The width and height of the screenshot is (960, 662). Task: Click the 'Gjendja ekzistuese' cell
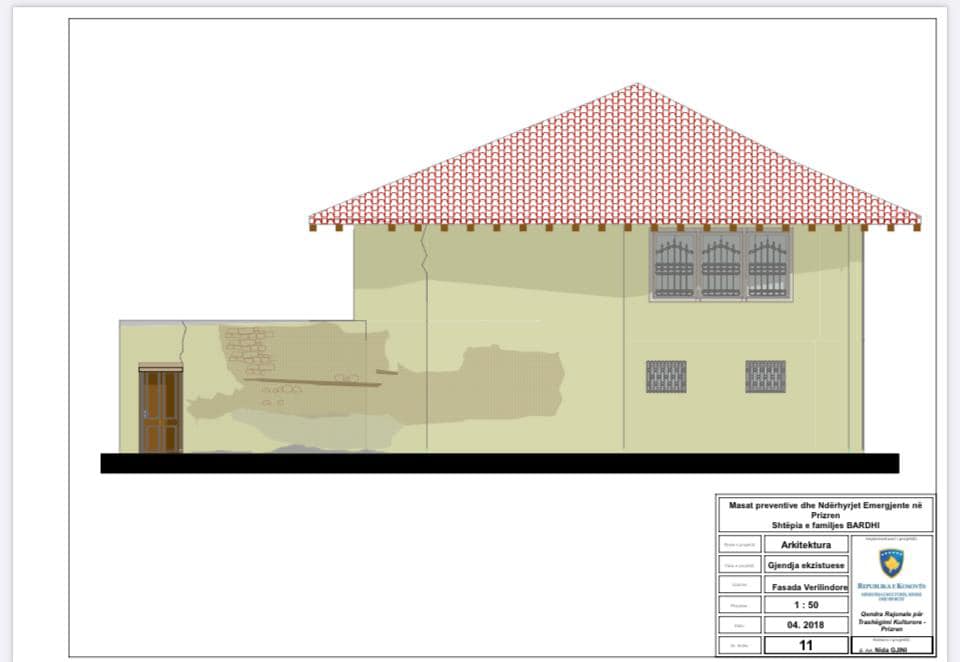coord(806,565)
